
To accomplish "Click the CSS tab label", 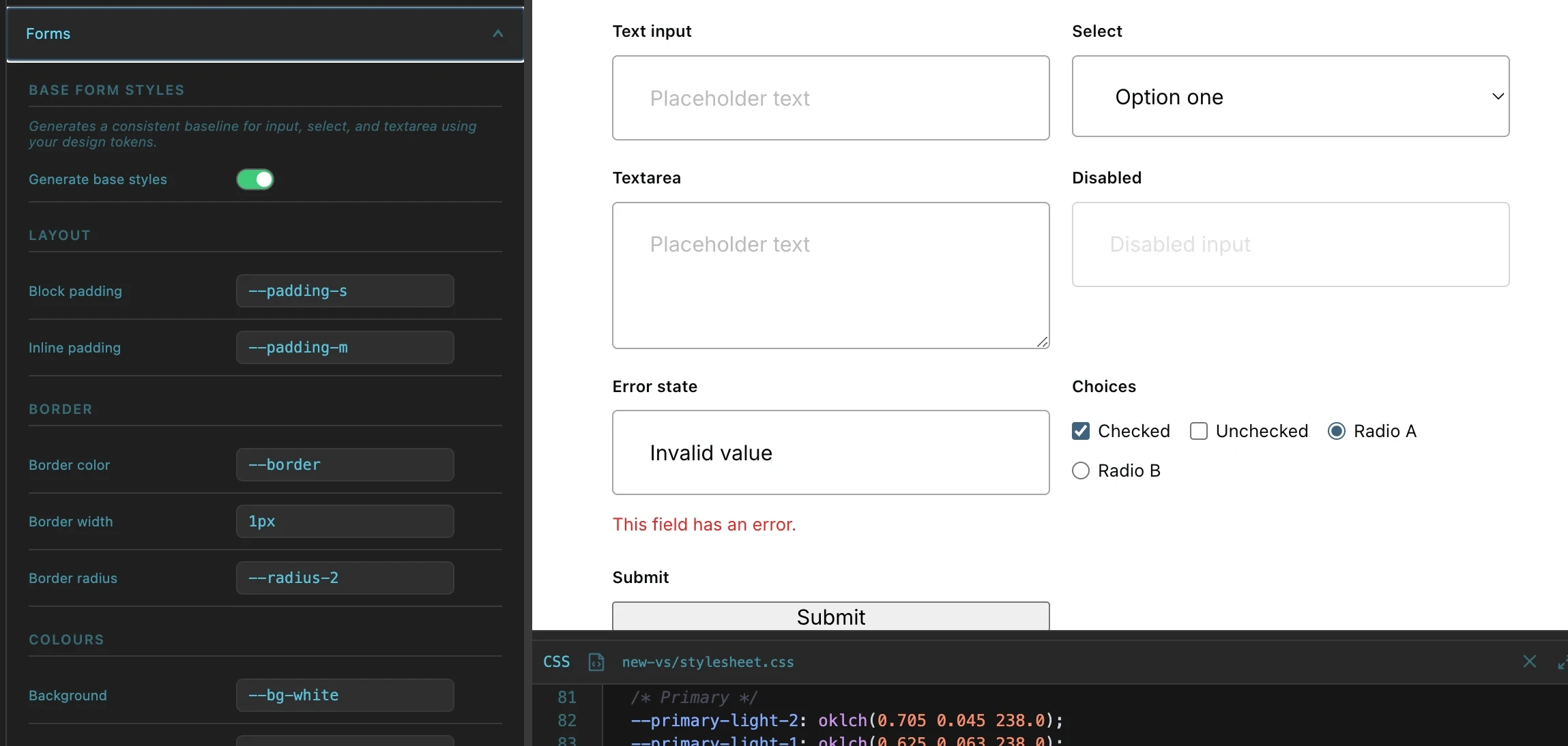I will [557, 662].
